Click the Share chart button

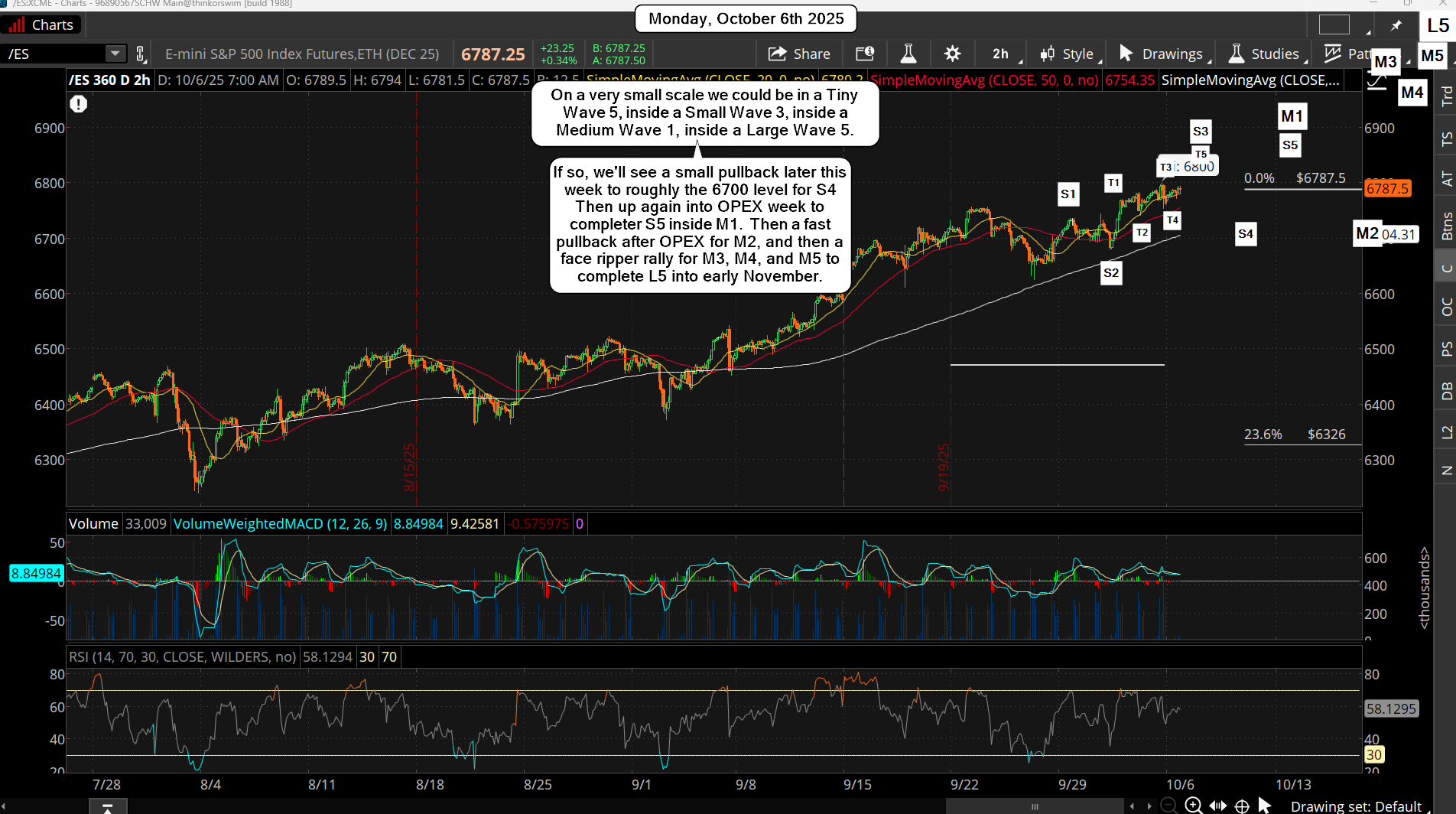(x=799, y=54)
